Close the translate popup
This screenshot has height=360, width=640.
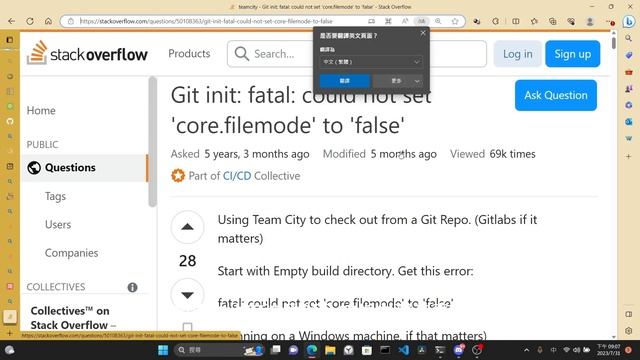pos(423,33)
